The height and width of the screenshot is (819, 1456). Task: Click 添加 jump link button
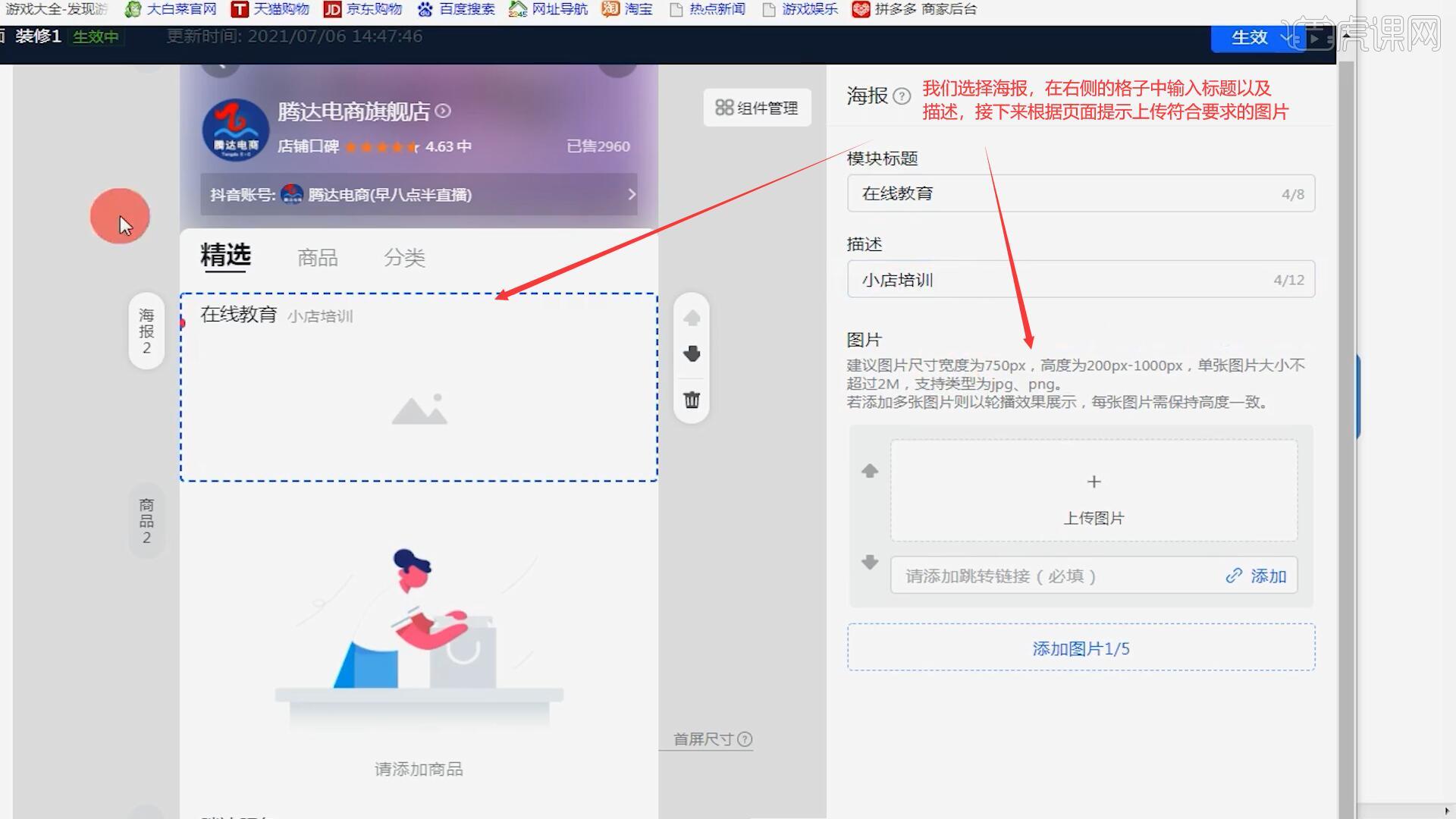click(x=1257, y=576)
